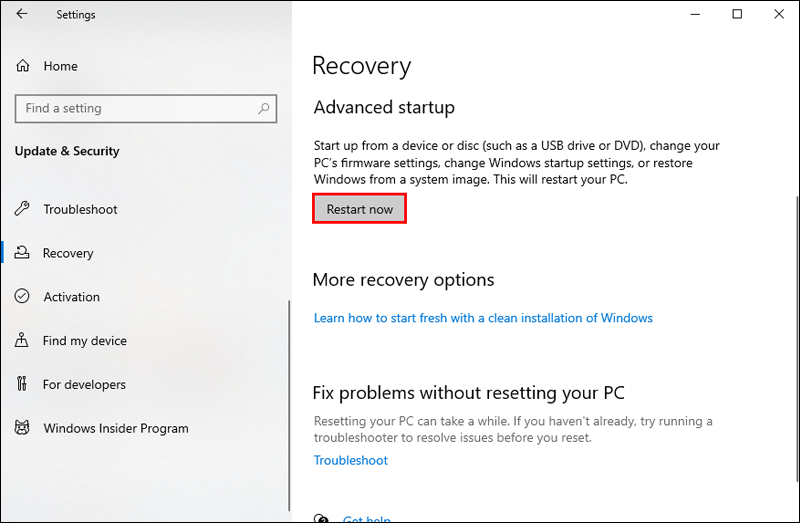Click the back arrow in Settings
The width and height of the screenshot is (800, 523).
pyautogui.click(x=22, y=15)
